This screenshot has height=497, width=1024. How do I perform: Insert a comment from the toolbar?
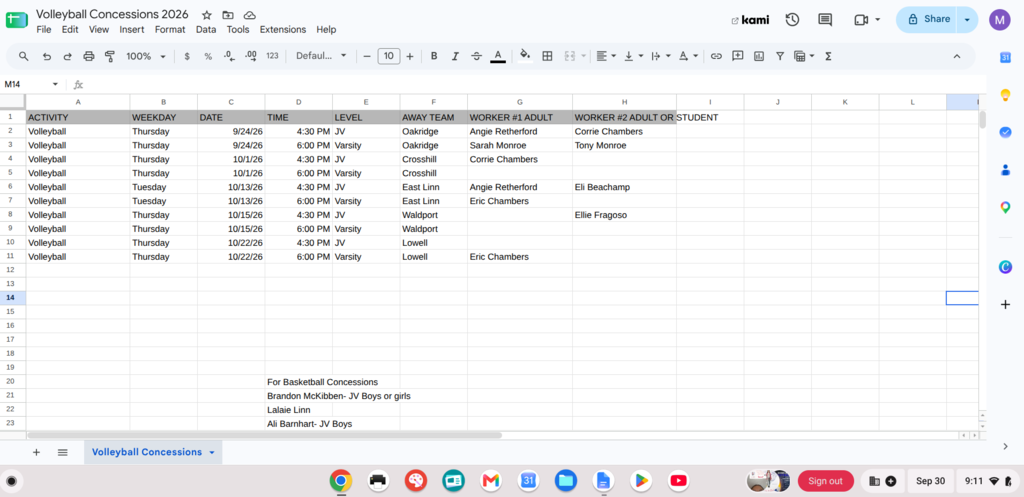[738, 56]
